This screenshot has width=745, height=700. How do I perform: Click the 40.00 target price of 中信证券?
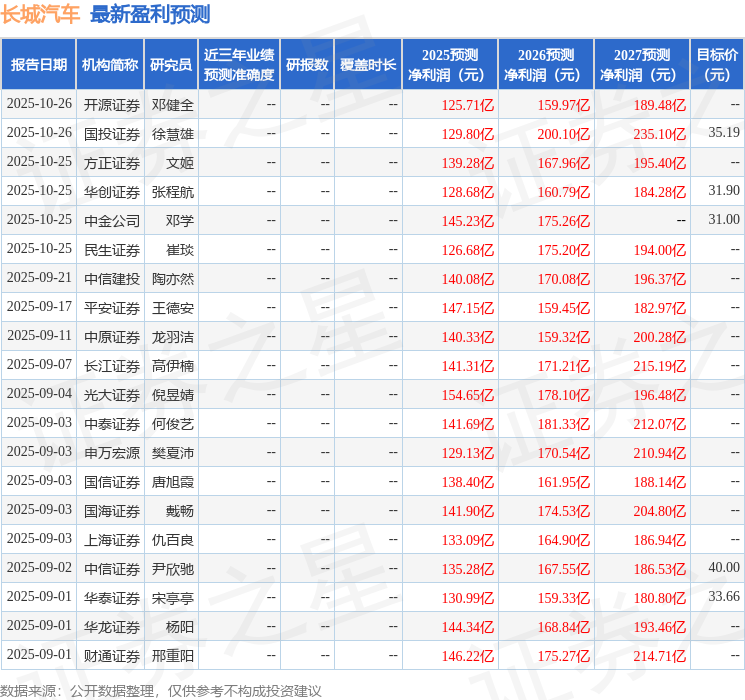click(724, 567)
